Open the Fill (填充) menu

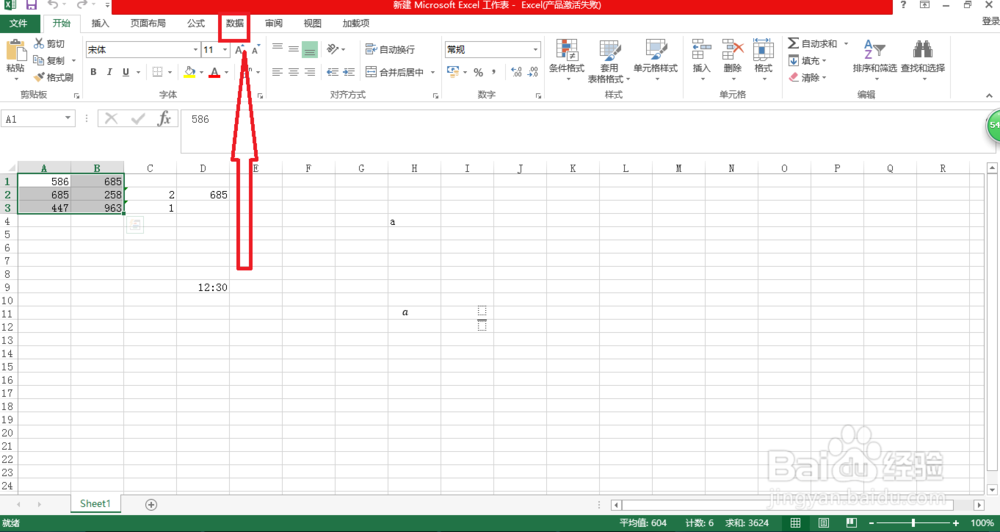807,61
